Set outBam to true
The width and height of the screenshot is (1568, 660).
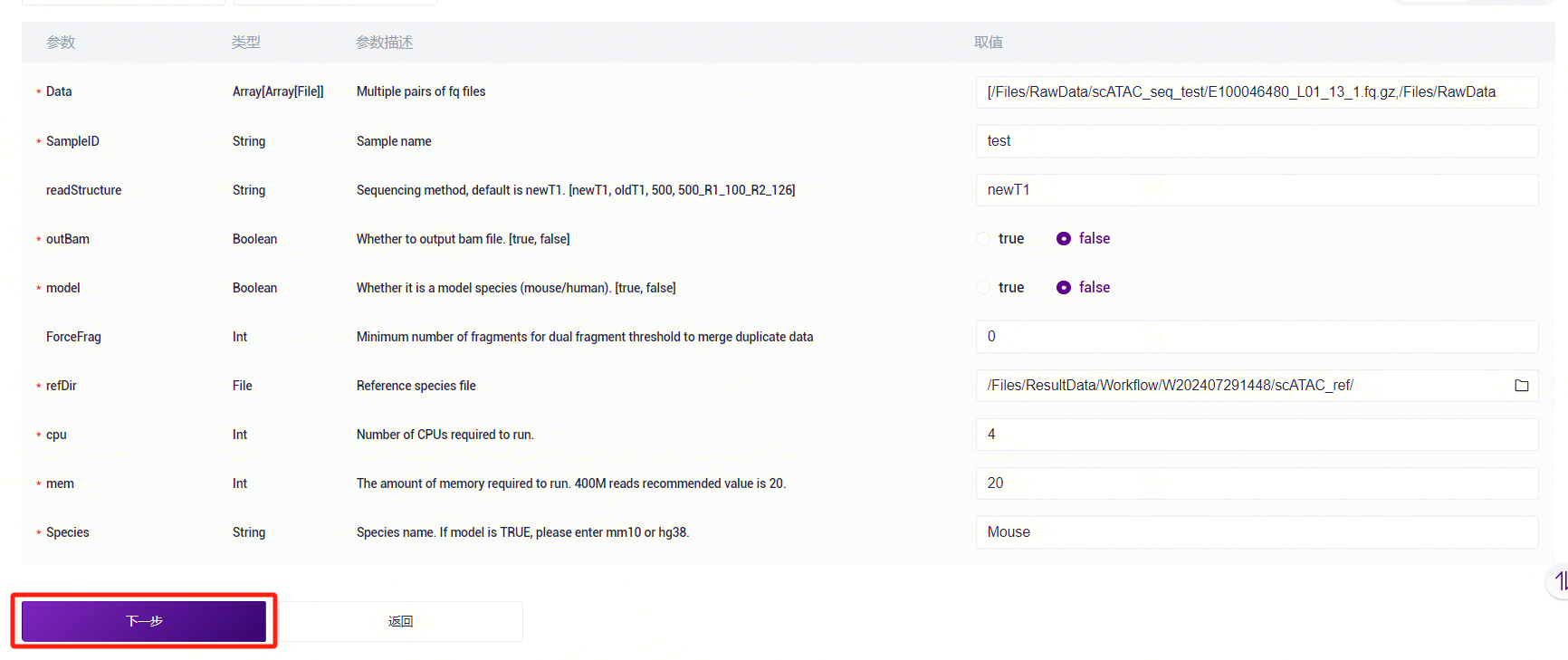983,239
